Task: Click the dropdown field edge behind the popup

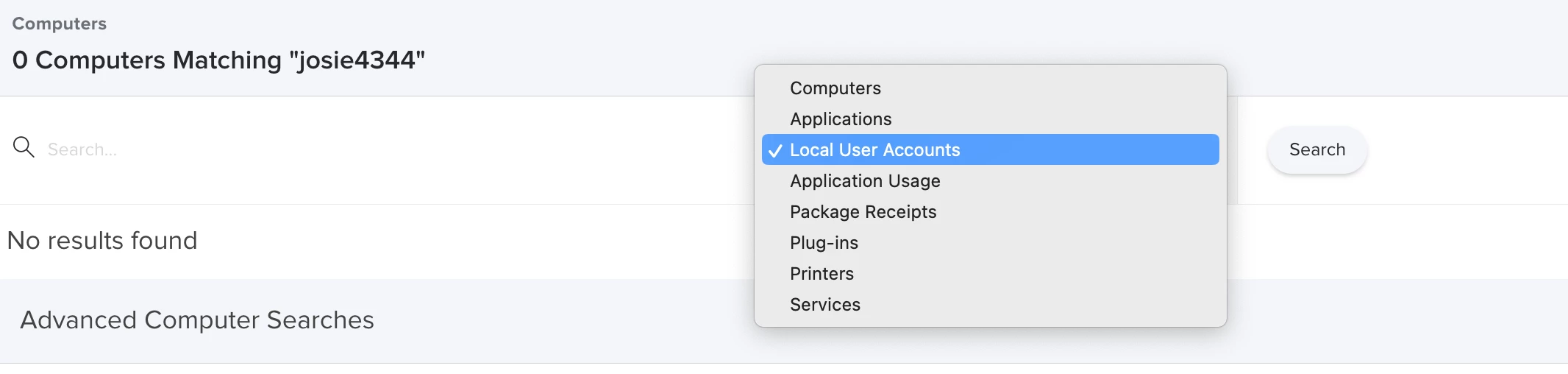Action: click(x=1233, y=149)
